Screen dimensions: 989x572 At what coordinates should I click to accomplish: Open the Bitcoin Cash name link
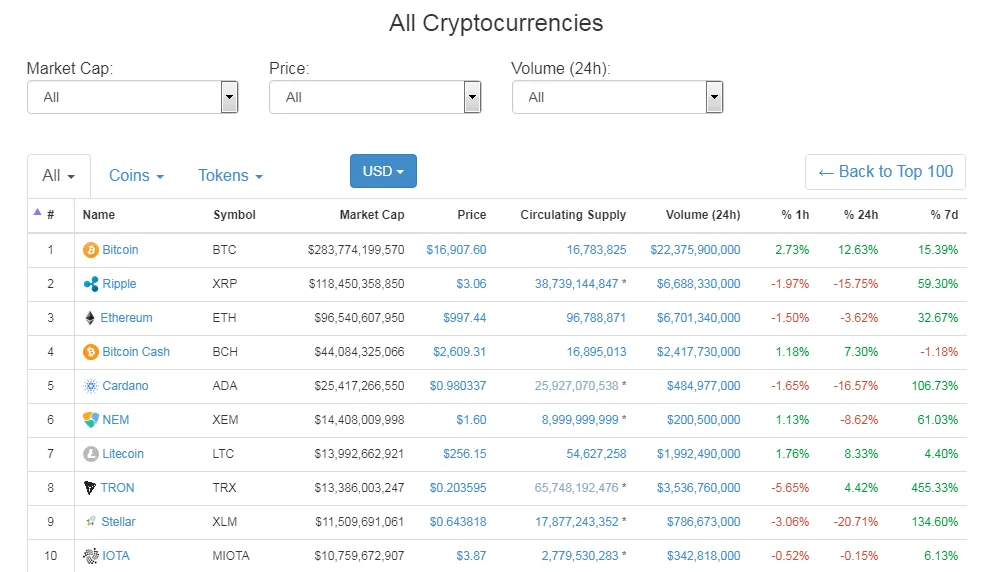(x=136, y=352)
